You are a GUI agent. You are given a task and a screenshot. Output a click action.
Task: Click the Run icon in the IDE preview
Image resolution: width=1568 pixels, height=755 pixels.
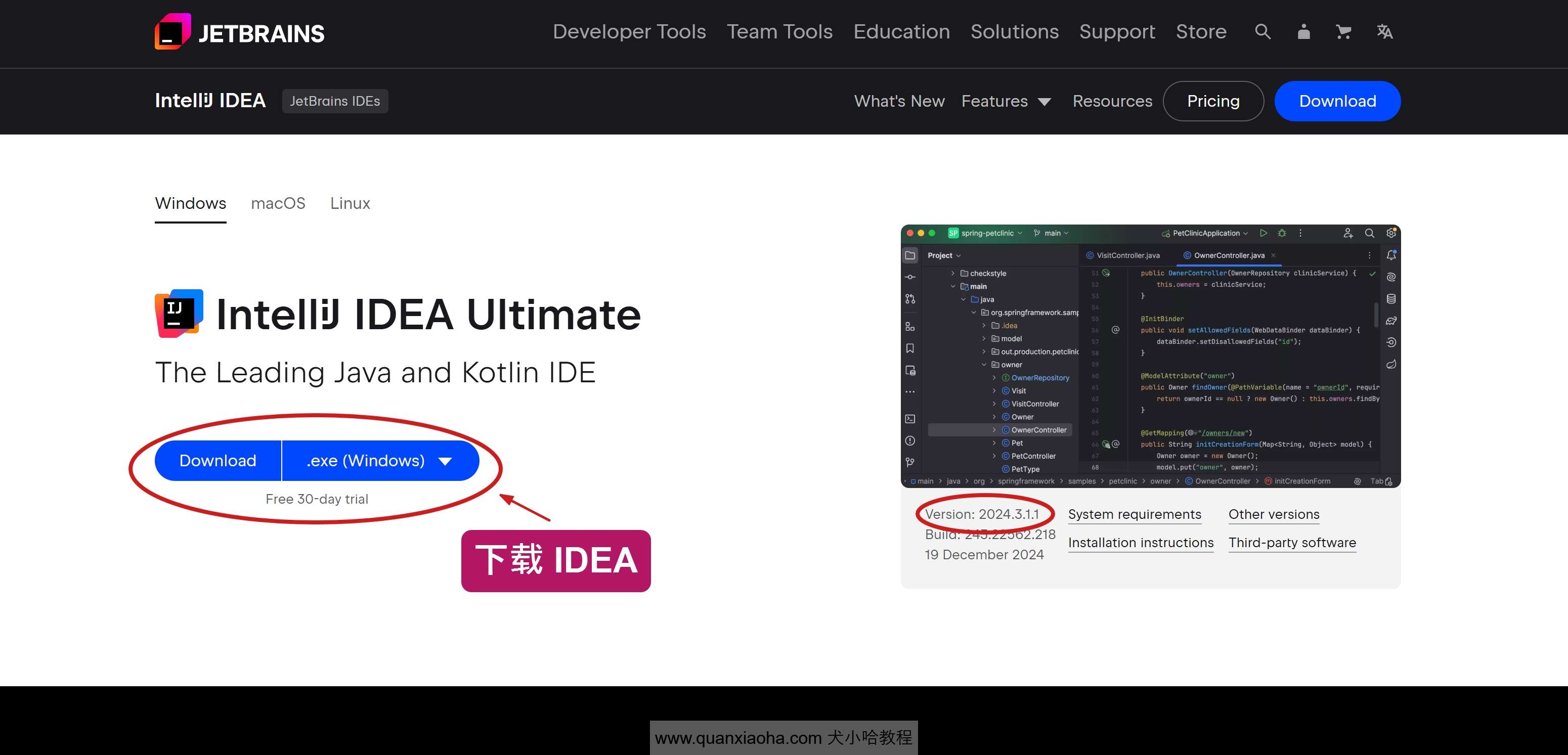click(x=1263, y=233)
